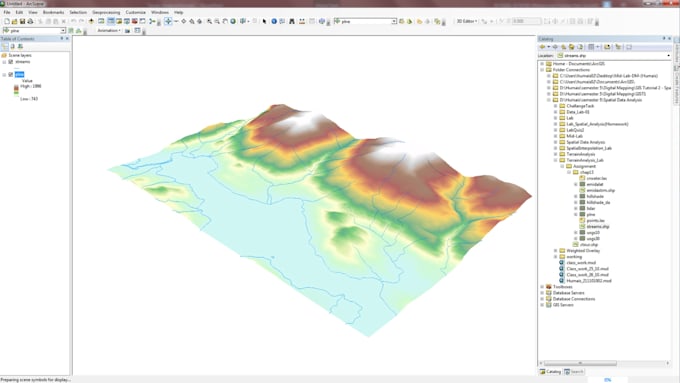The width and height of the screenshot is (680, 383).
Task: Select the Zoom Out tool
Action: click(x=217, y=21)
